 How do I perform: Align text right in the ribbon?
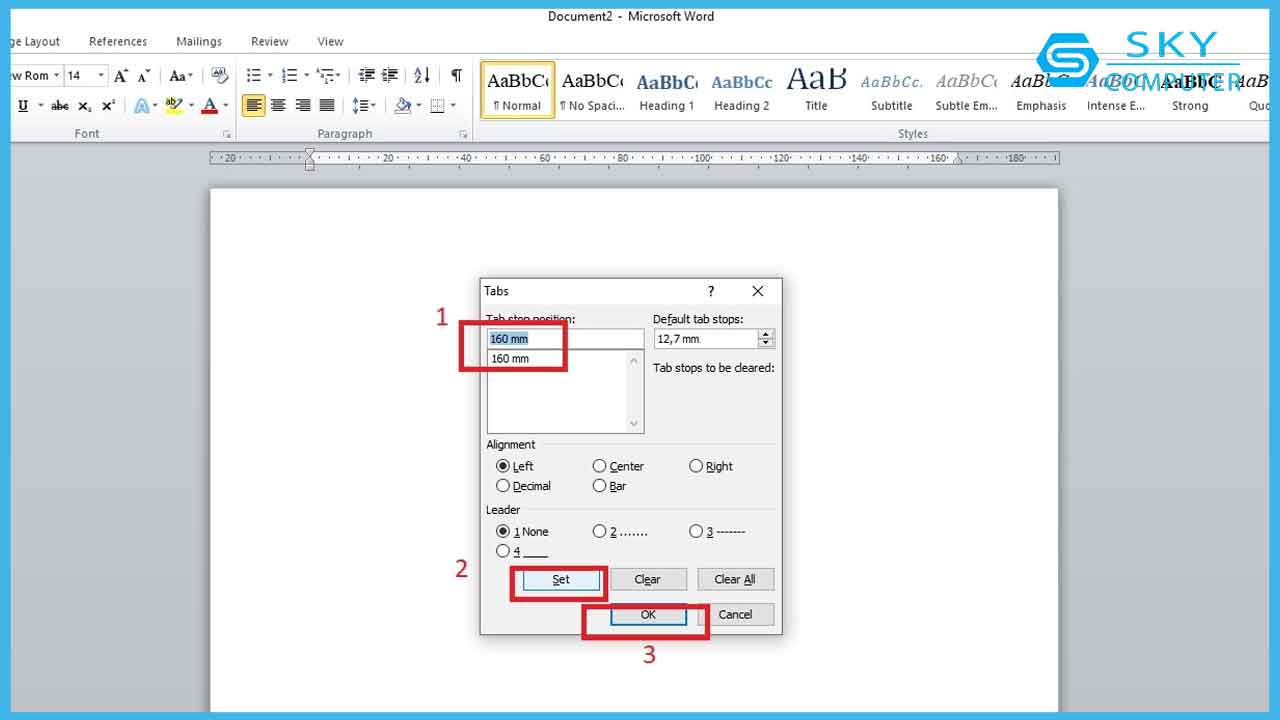[x=303, y=105]
